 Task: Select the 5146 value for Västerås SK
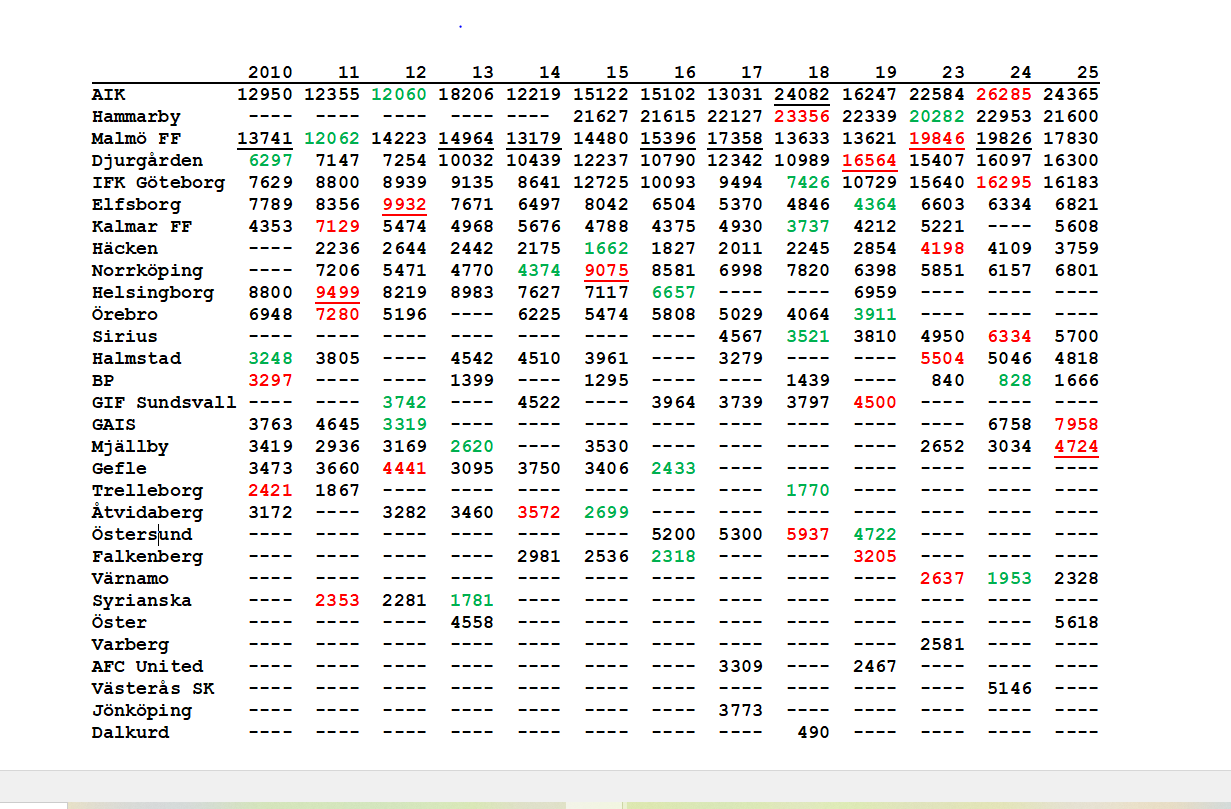[x=1008, y=689]
